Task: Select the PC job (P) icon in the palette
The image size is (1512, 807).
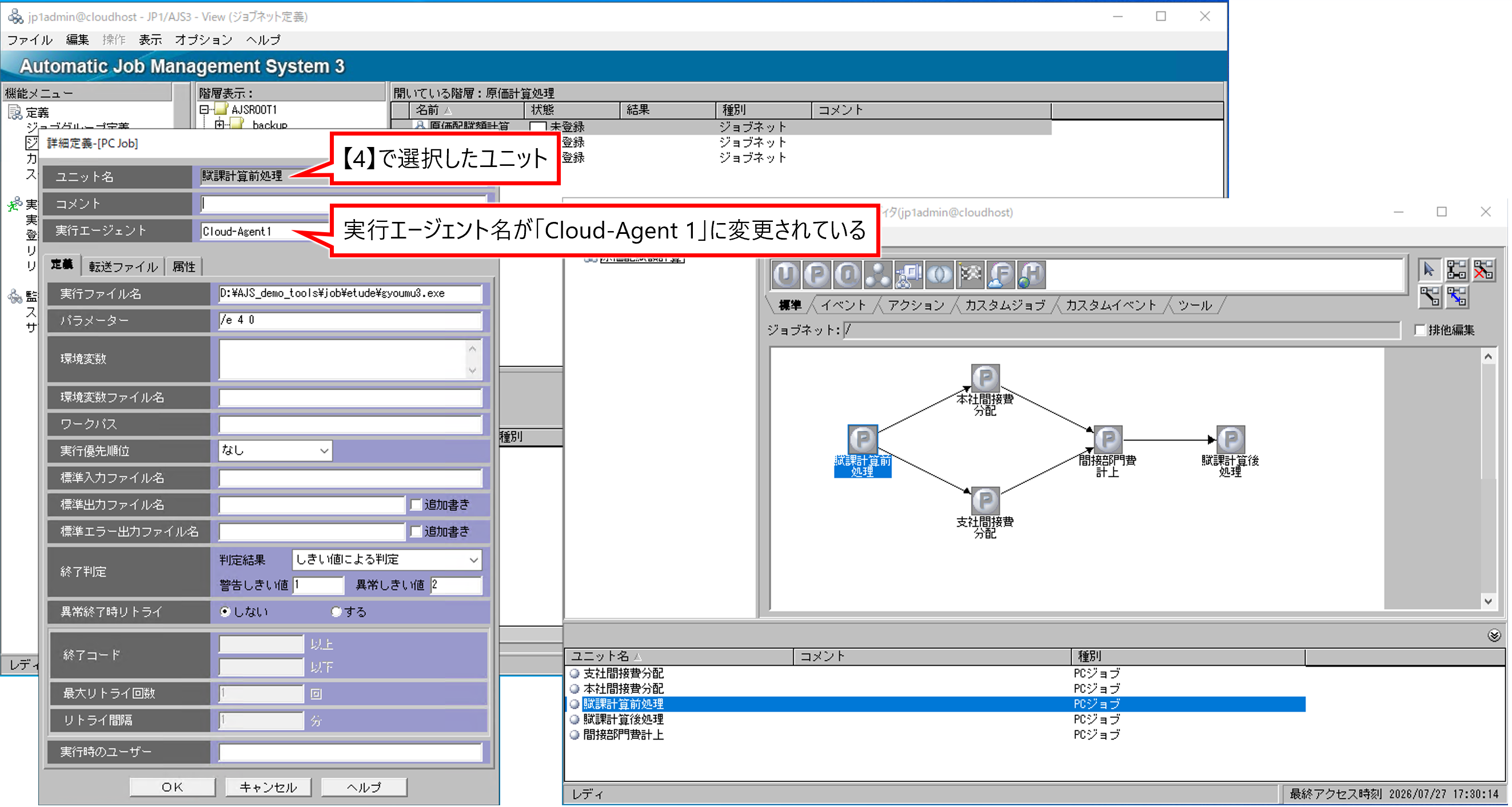Action: [817, 275]
